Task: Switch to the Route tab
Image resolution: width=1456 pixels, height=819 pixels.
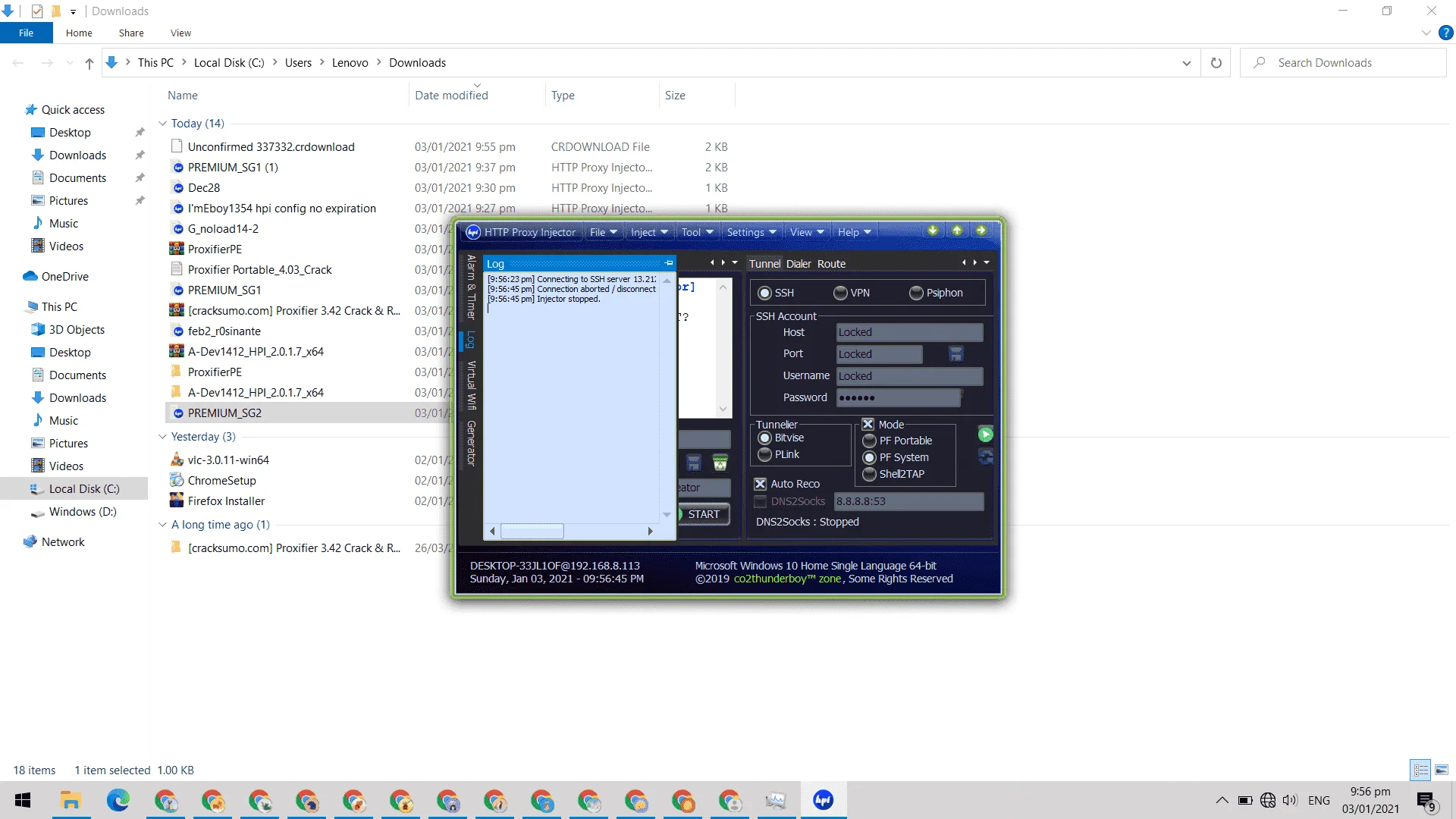Action: (831, 264)
